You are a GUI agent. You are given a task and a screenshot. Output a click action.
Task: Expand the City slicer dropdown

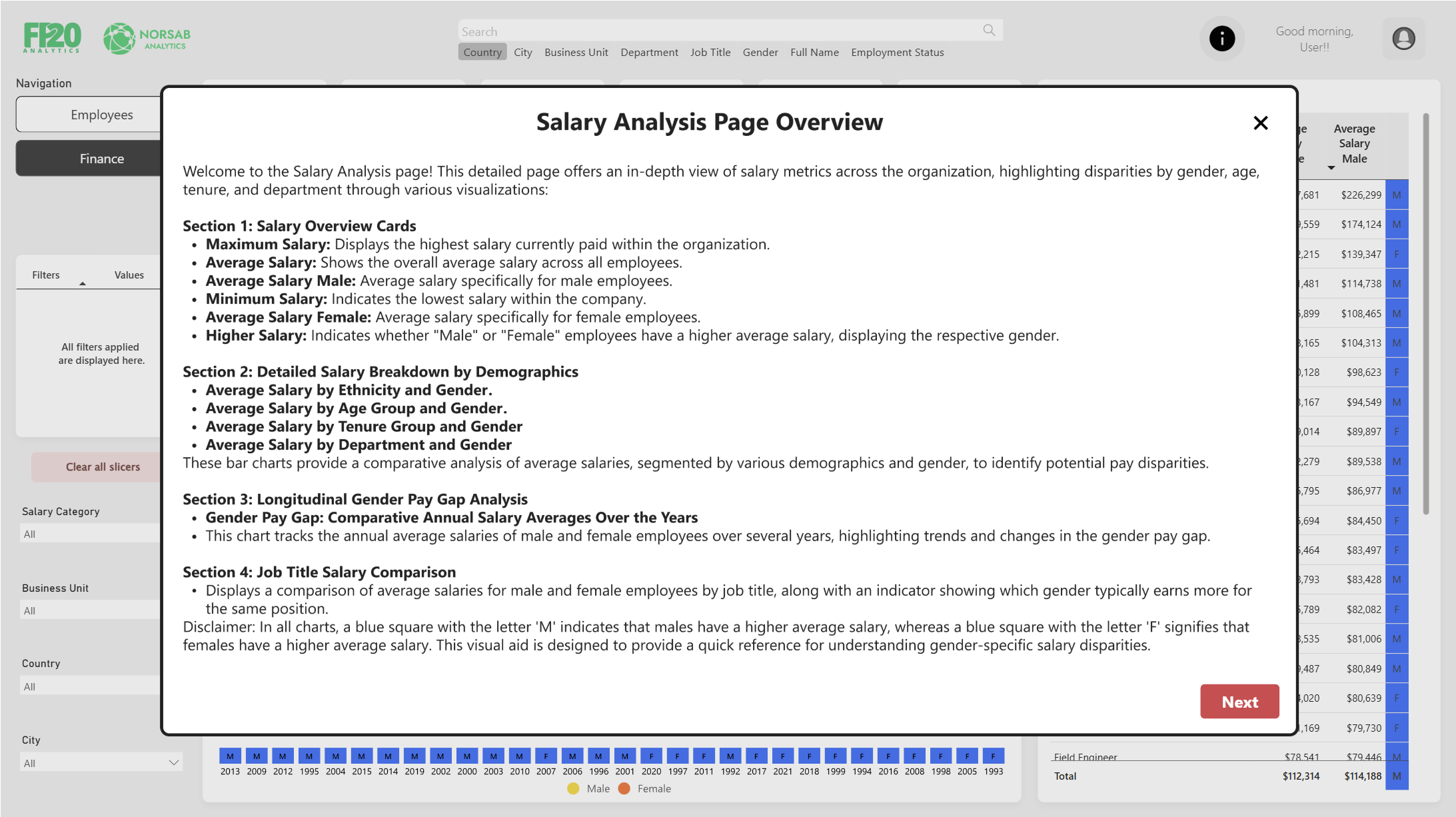tap(173, 762)
